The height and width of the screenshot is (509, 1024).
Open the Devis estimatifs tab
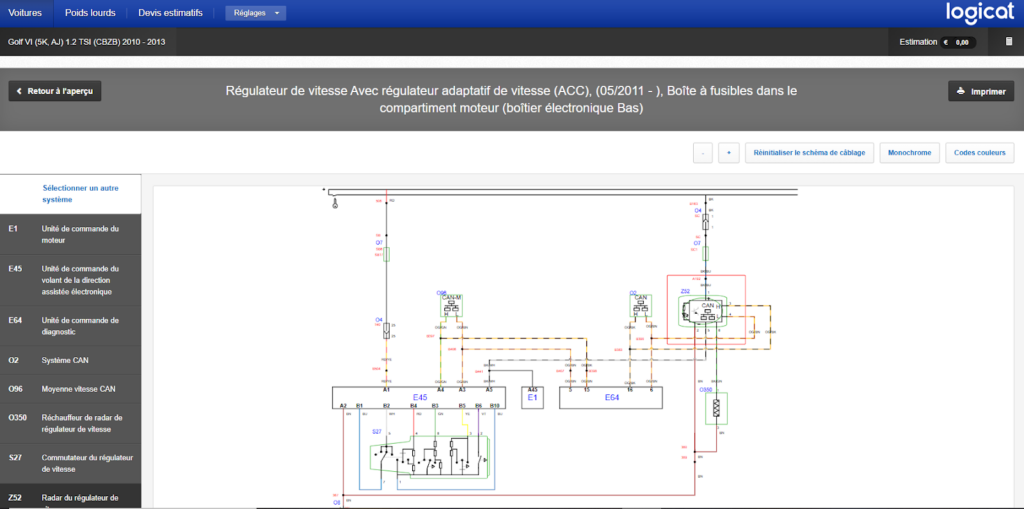[x=170, y=13]
